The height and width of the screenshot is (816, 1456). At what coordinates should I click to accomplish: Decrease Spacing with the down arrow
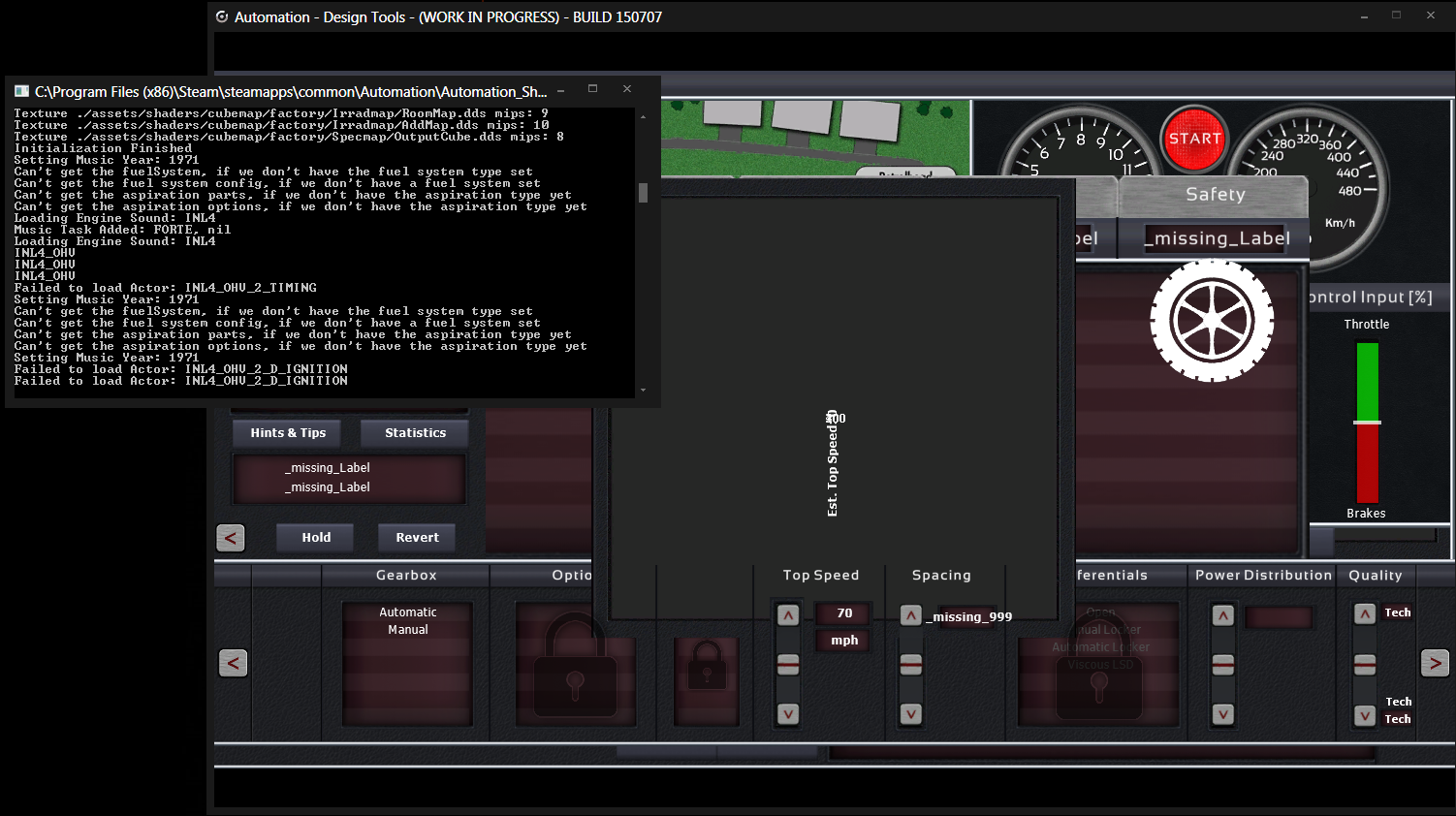tap(910, 714)
